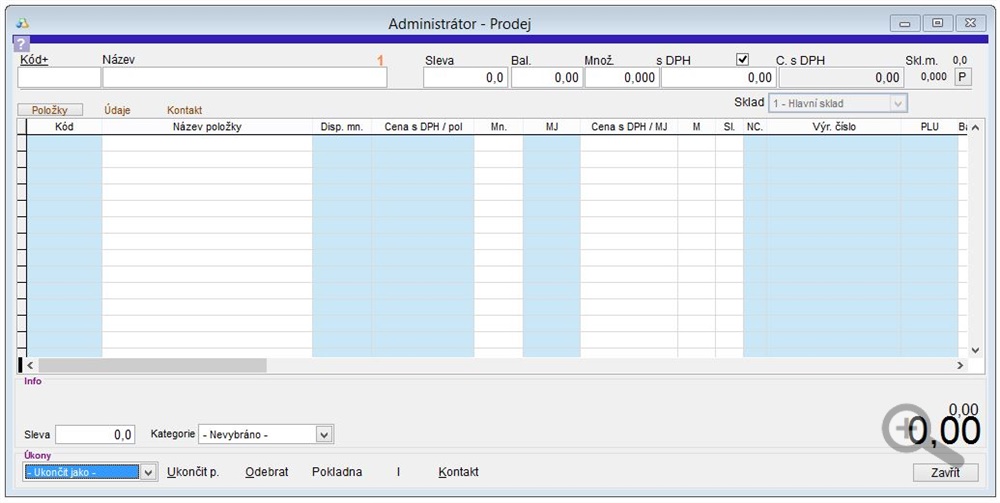
Task: Click the NC. column header
Action: pyautogui.click(x=755, y=127)
